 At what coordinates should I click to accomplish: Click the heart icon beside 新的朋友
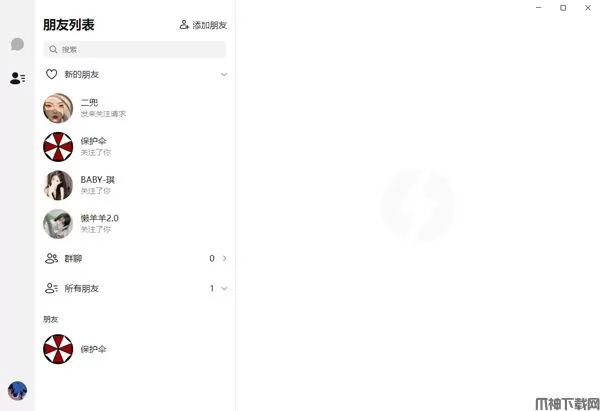(x=52, y=74)
